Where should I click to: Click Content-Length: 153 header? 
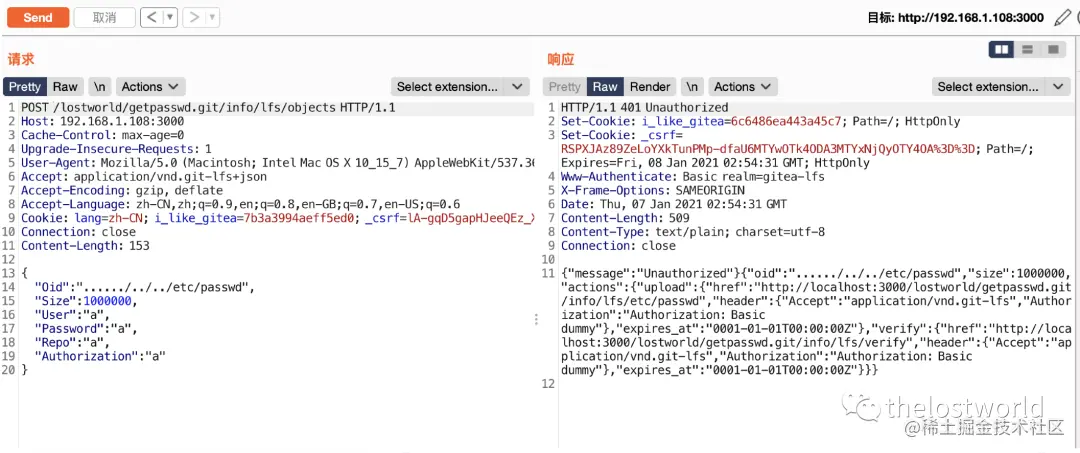click(85, 246)
